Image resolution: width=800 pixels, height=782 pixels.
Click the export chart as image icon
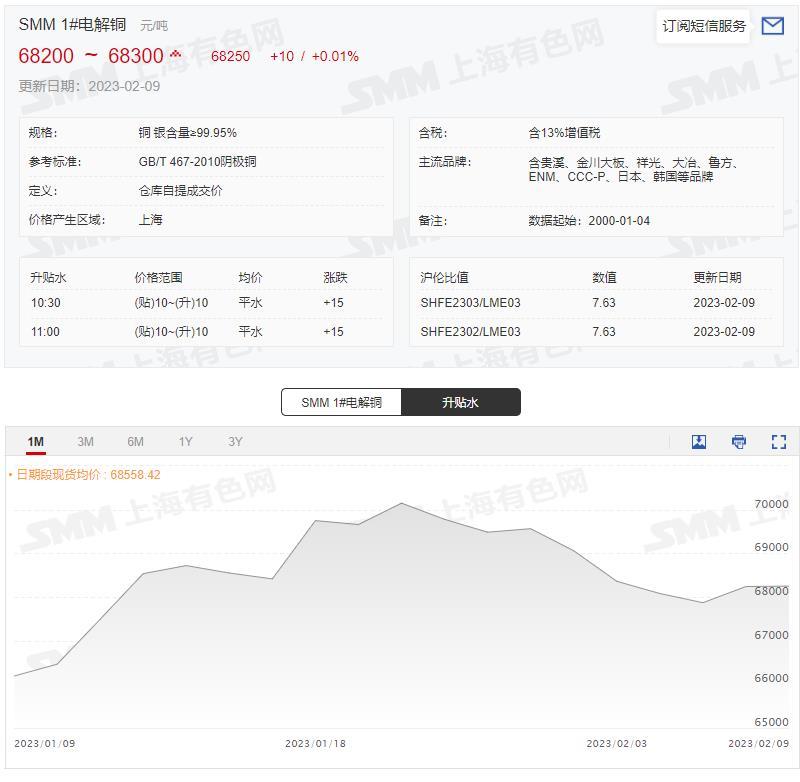[x=698, y=440]
